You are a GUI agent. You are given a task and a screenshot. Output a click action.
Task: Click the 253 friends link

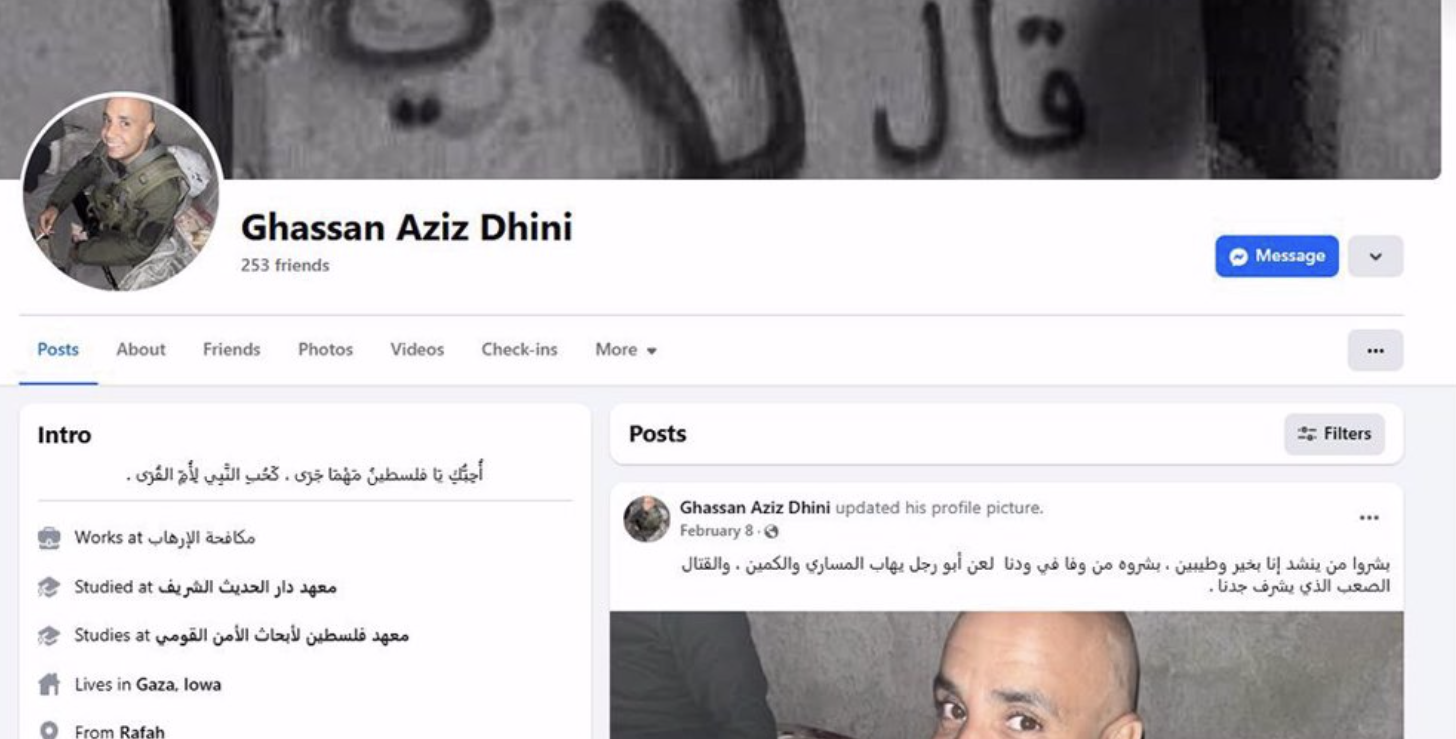pyautogui.click(x=285, y=266)
